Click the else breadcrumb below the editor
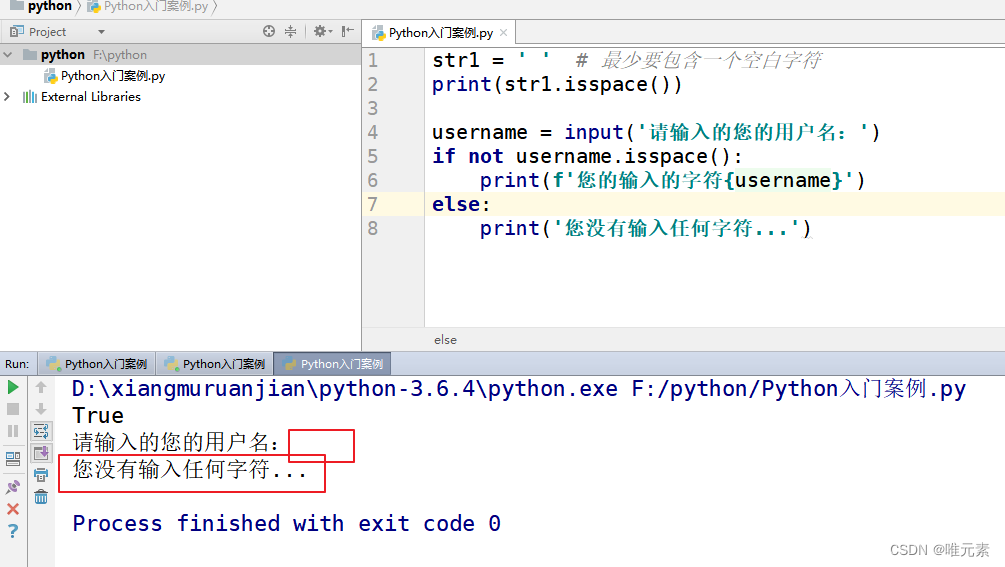The width and height of the screenshot is (1005, 567). (x=445, y=340)
